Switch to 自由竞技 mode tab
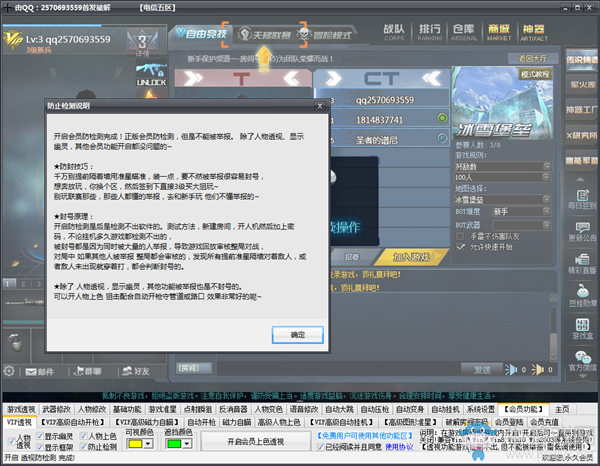This screenshot has height=466, width=600. 201,34
